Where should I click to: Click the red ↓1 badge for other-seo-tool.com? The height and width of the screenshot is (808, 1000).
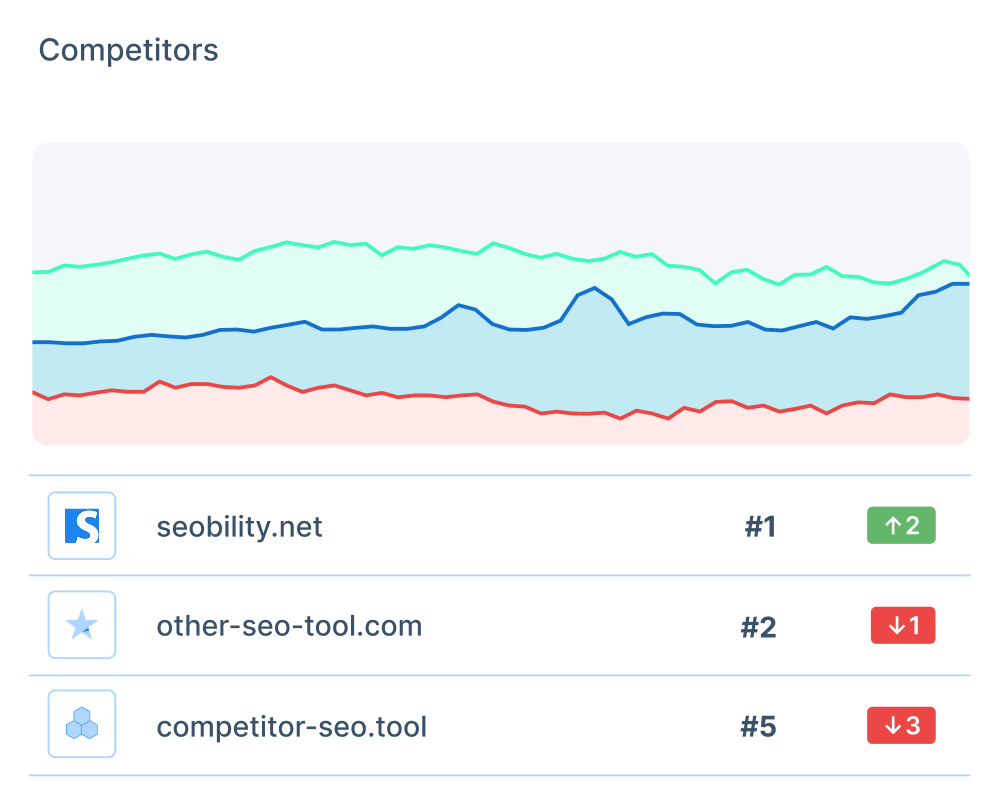point(902,624)
